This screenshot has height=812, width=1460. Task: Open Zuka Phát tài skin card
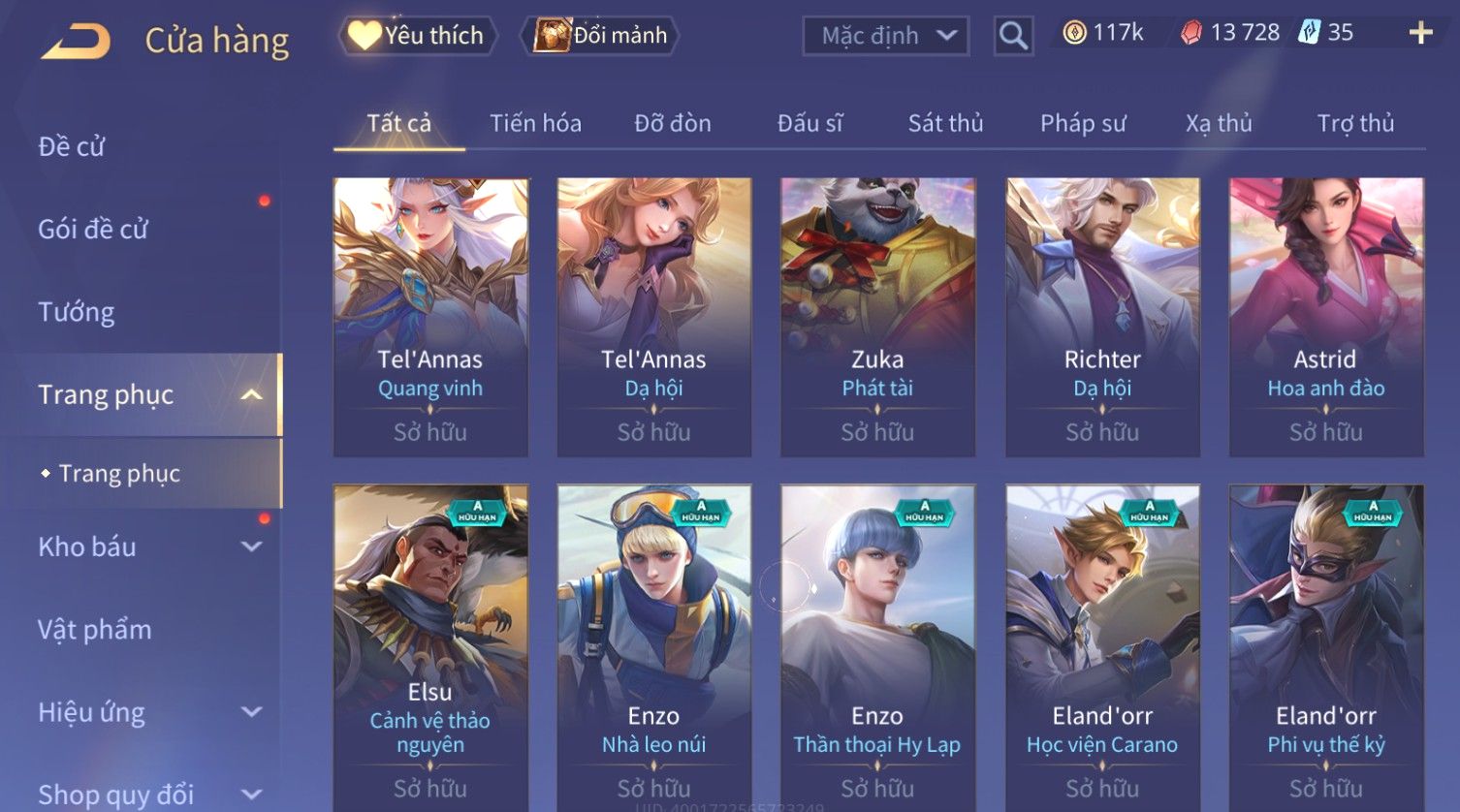877,317
